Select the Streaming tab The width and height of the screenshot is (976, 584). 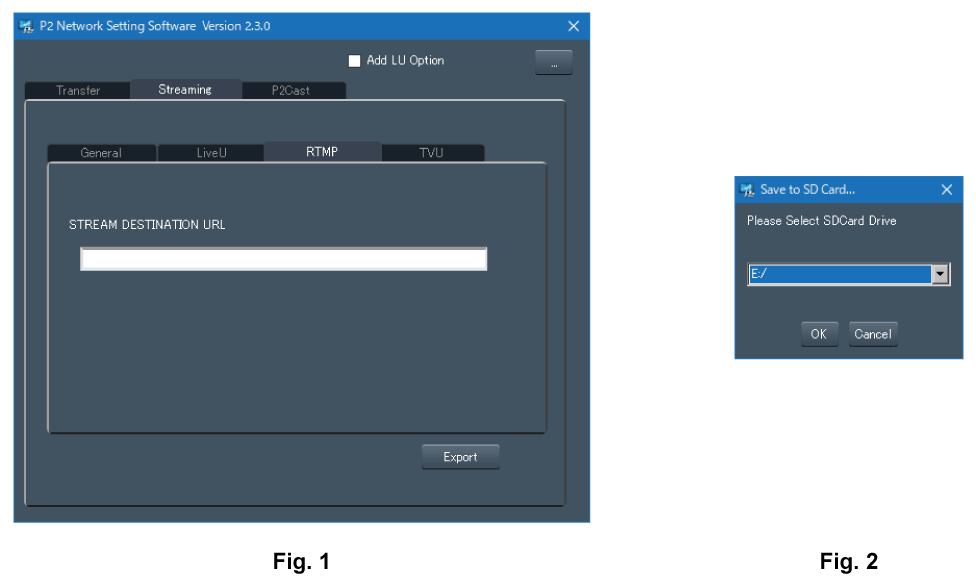(x=185, y=90)
